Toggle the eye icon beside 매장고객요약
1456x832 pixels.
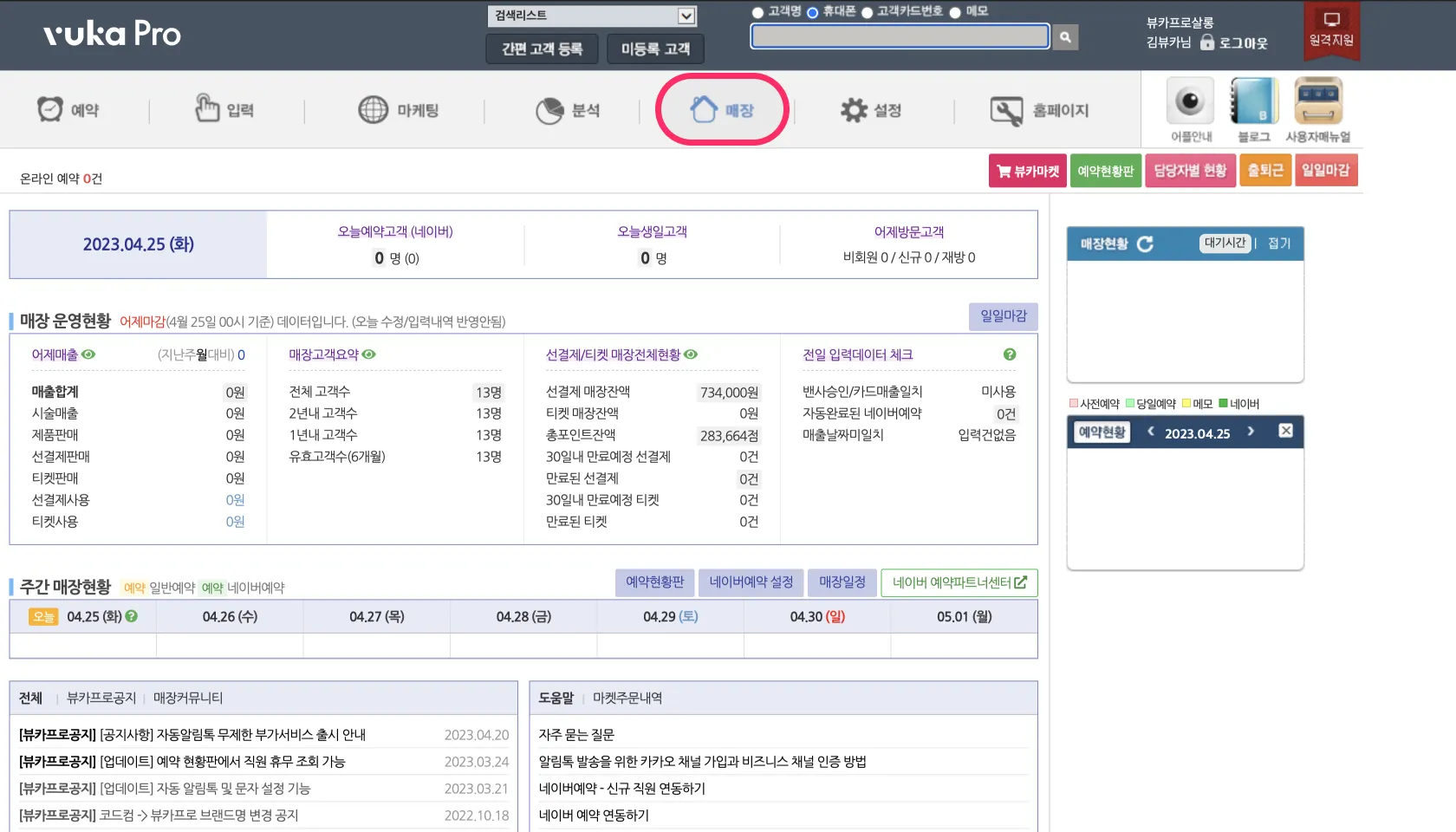(x=369, y=354)
